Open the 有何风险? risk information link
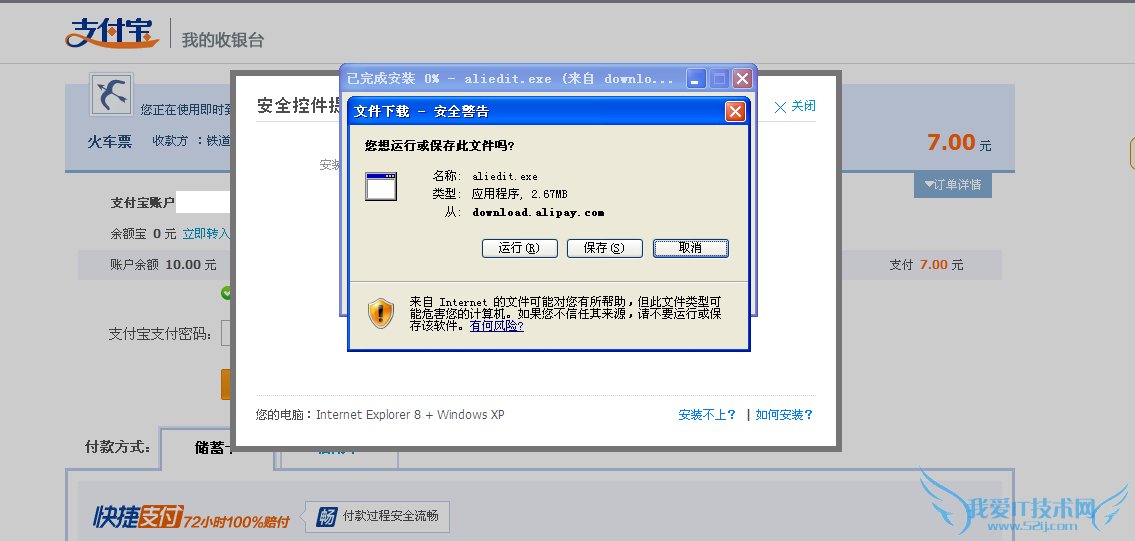 [x=497, y=326]
